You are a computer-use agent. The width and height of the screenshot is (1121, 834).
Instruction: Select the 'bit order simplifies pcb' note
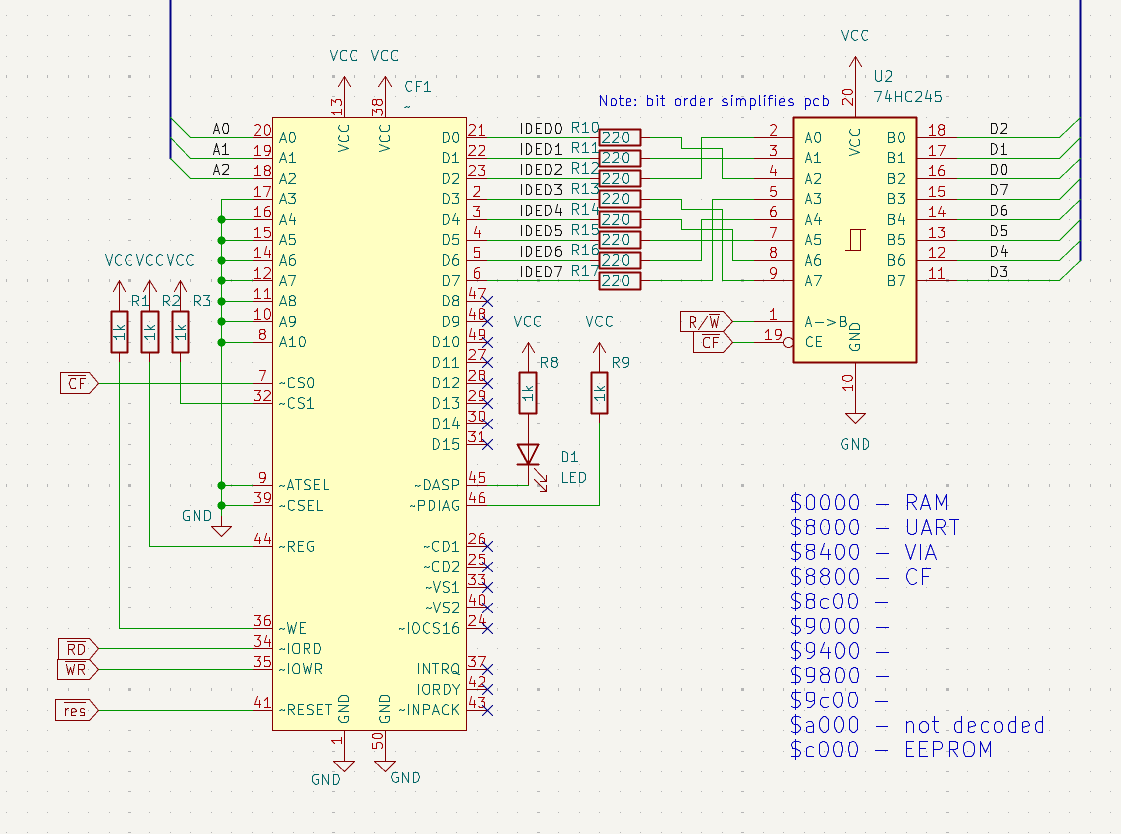coord(714,101)
